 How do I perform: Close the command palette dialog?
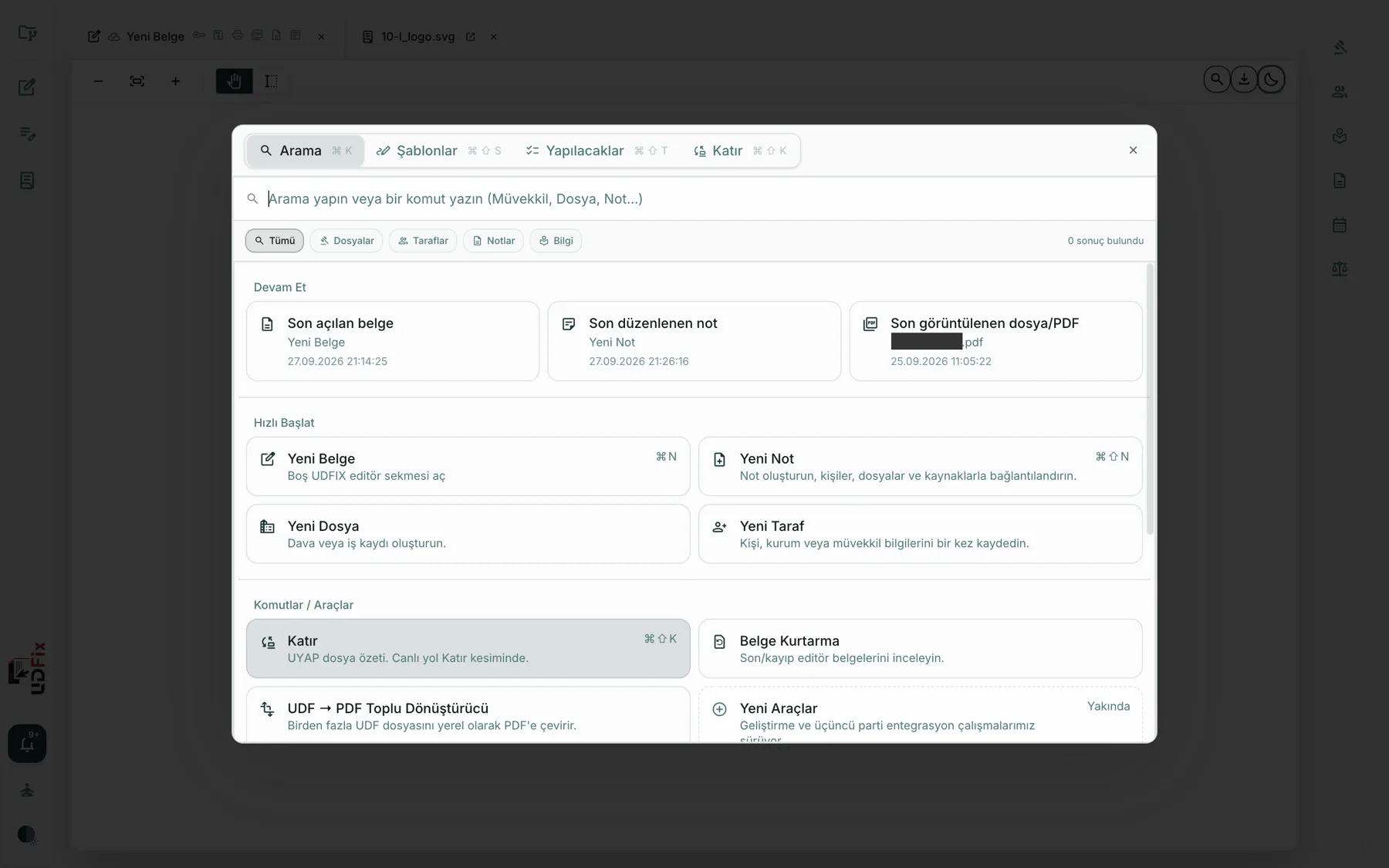(x=1133, y=150)
